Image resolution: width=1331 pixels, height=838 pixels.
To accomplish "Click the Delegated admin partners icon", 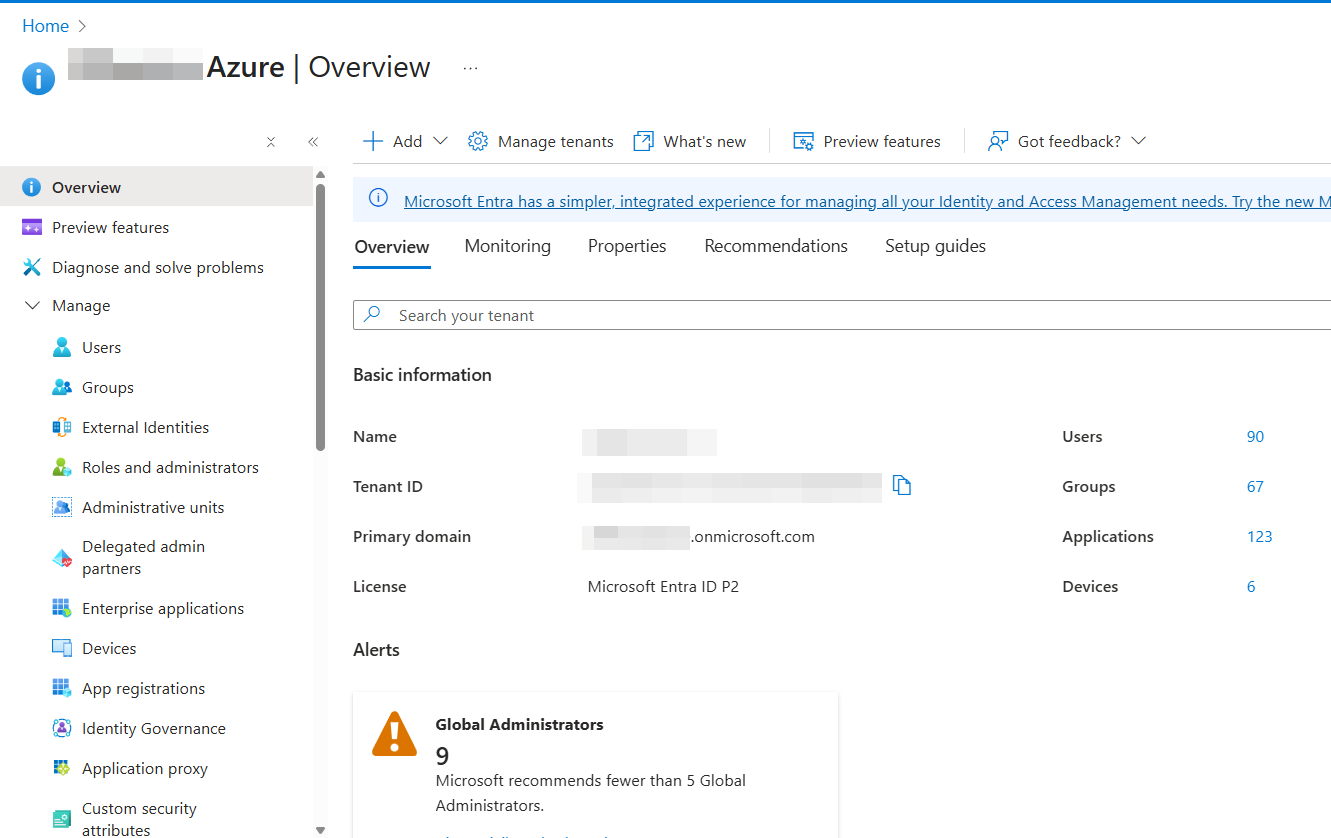I will click(x=62, y=558).
